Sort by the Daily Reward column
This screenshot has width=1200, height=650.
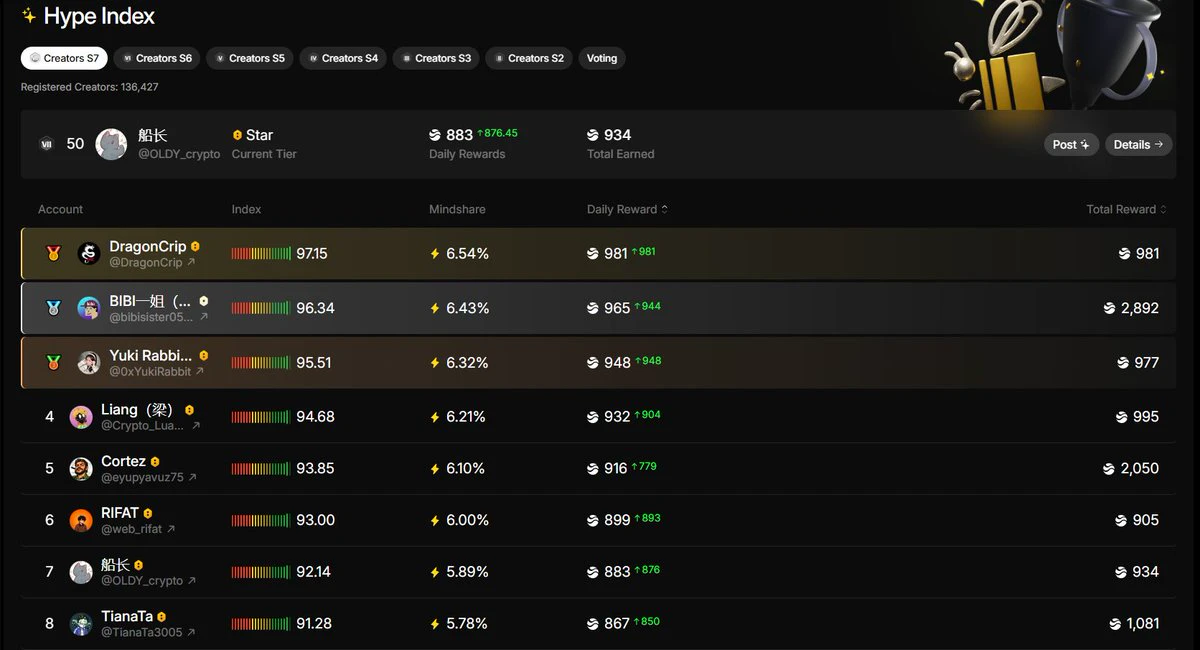pyautogui.click(x=627, y=209)
